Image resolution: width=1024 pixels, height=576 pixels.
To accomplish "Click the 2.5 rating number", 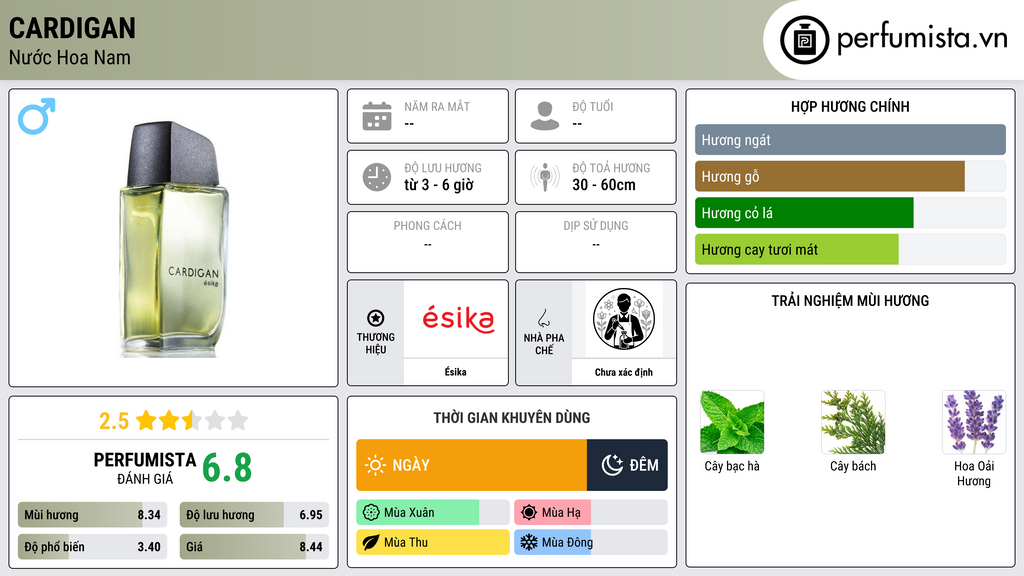I will pyautogui.click(x=114, y=421).
